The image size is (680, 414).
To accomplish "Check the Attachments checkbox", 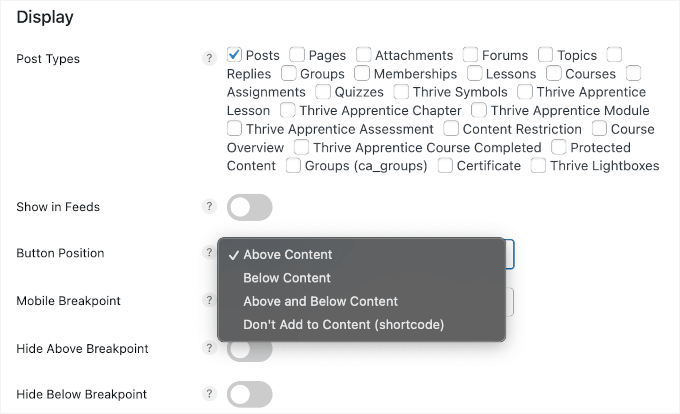I will 364,55.
